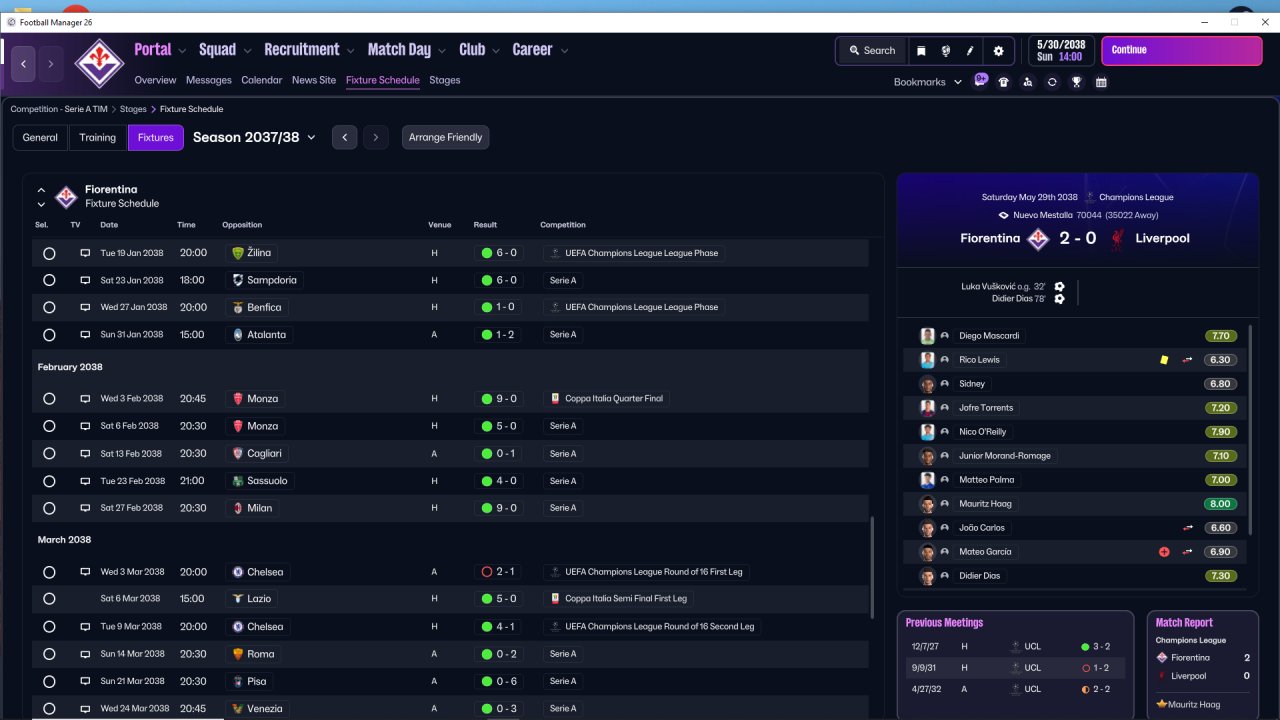Screen dimensions: 1280x720
Task: Click the yellow card icon for Rico Lewis
Action: point(1164,360)
